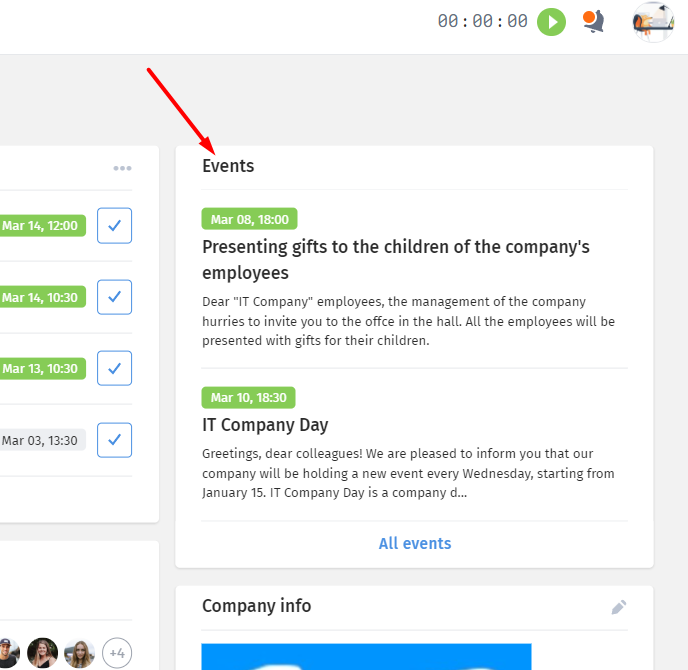688x670 pixels.
Task: Start the timer with the green play button
Action: [551, 22]
